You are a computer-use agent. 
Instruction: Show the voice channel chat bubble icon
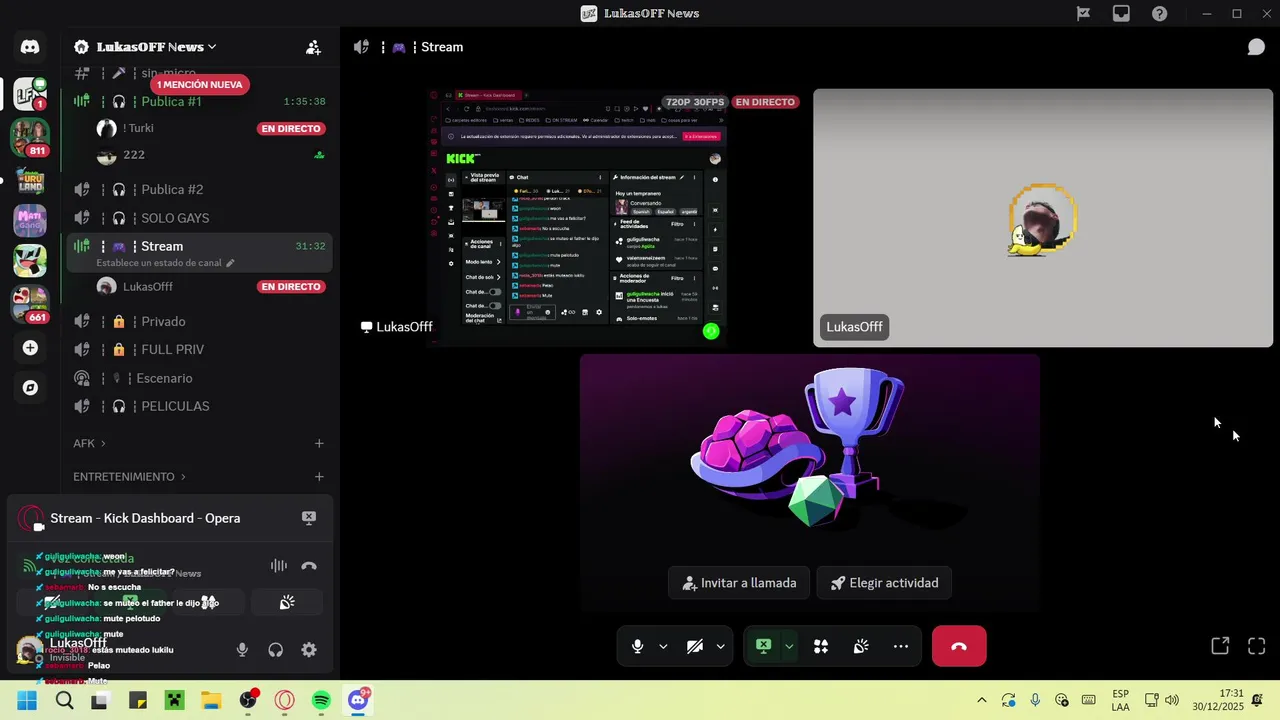[x=1256, y=47]
